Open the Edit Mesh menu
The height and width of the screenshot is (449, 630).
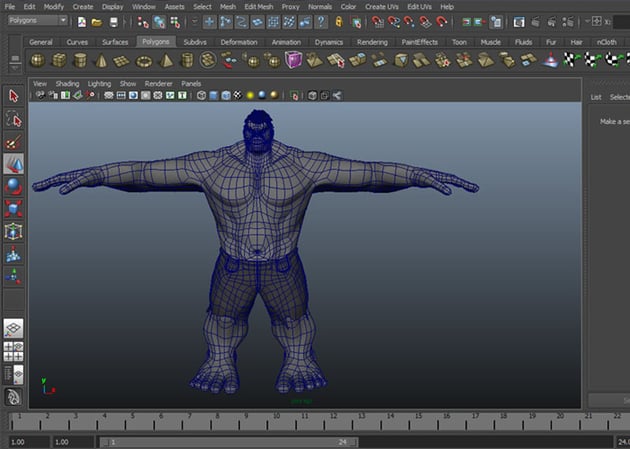pyautogui.click(x=258, y=7)
